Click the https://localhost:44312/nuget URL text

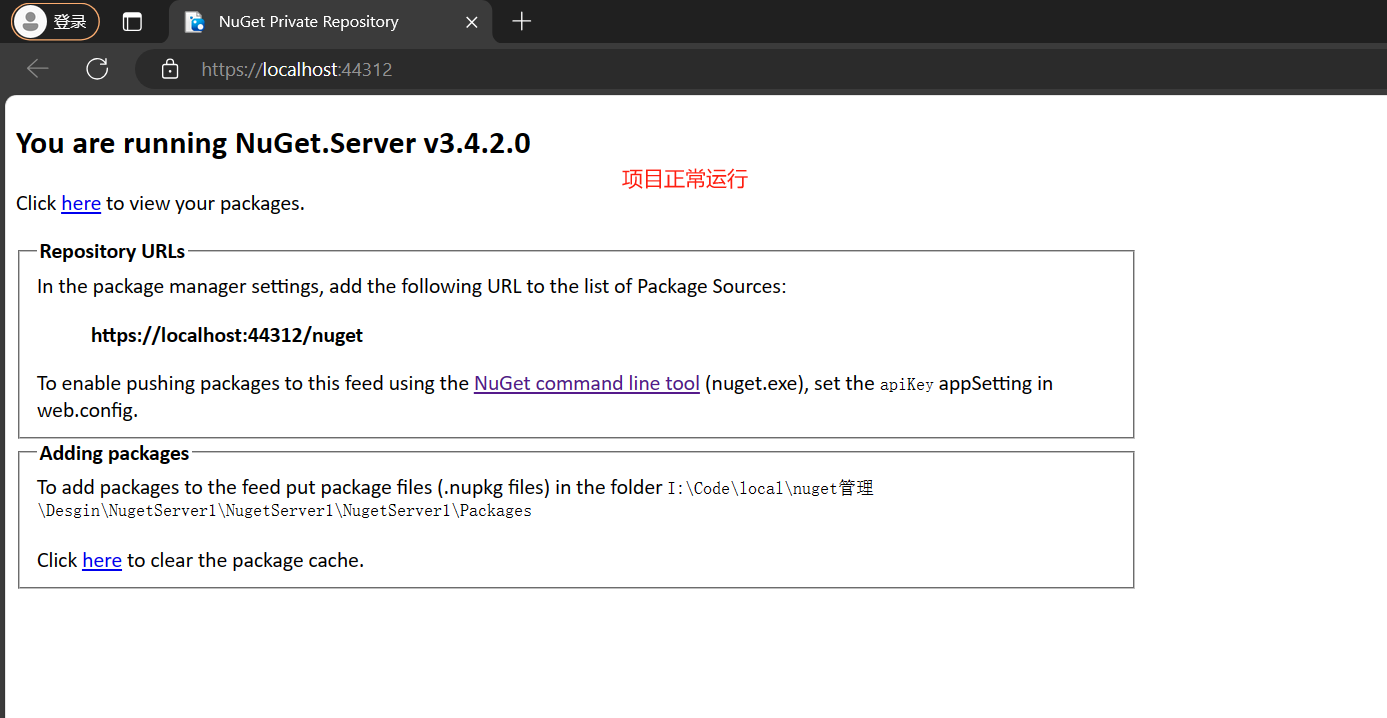coord(227,335)
